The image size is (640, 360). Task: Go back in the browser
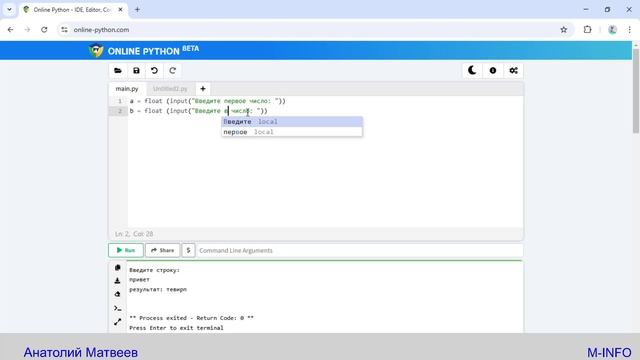[11, 30]
